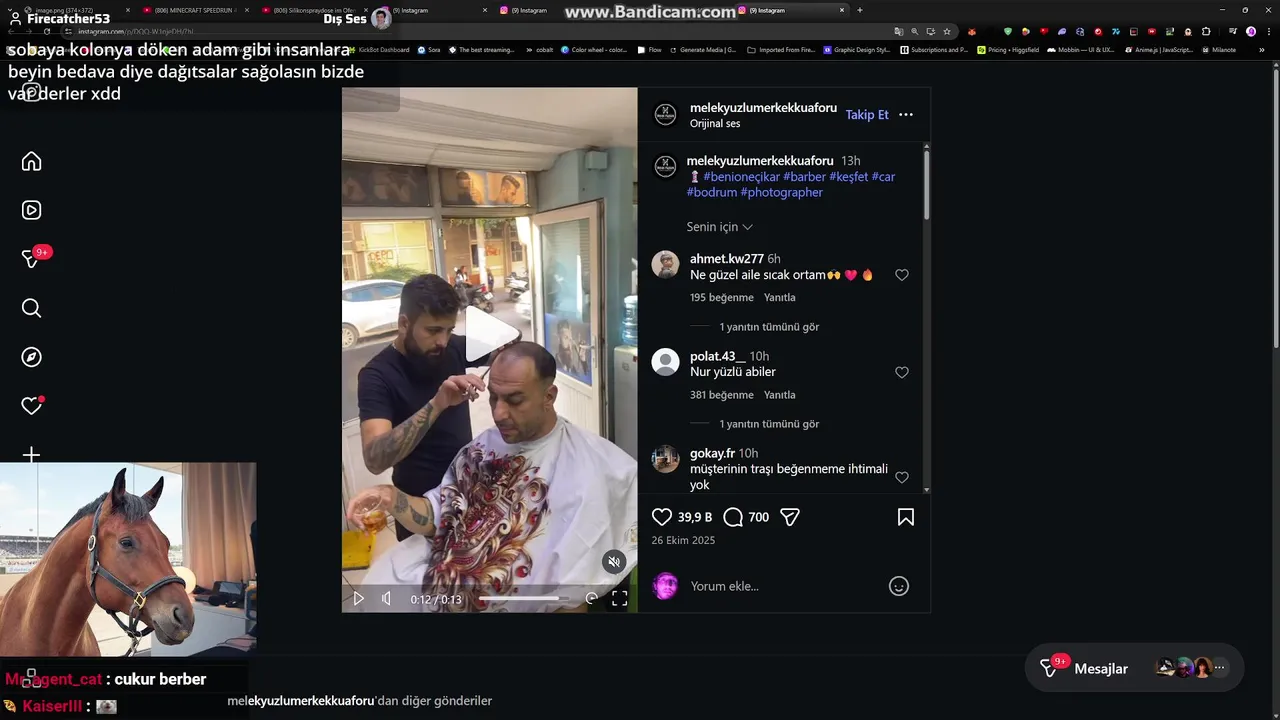Open the #barber hashtag link

[804, 177]
